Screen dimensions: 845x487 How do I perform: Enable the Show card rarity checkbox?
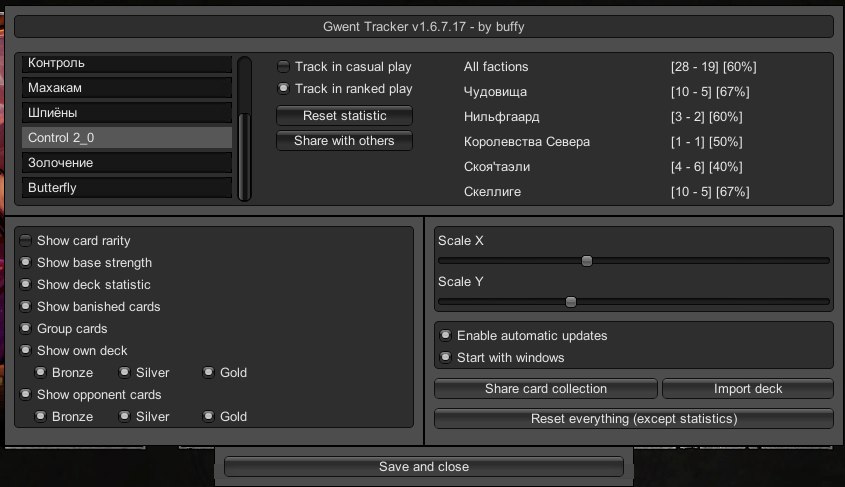coord(26,241)
